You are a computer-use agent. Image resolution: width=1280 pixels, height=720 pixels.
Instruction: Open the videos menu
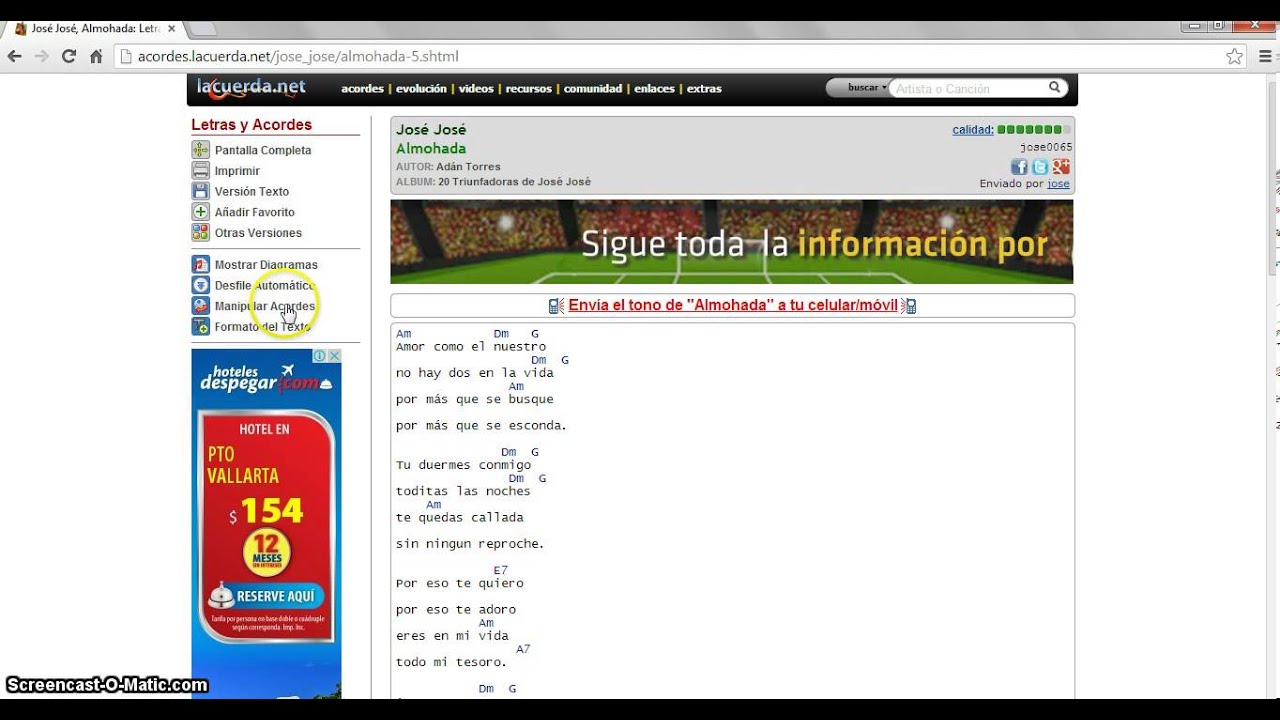point(476,89)
